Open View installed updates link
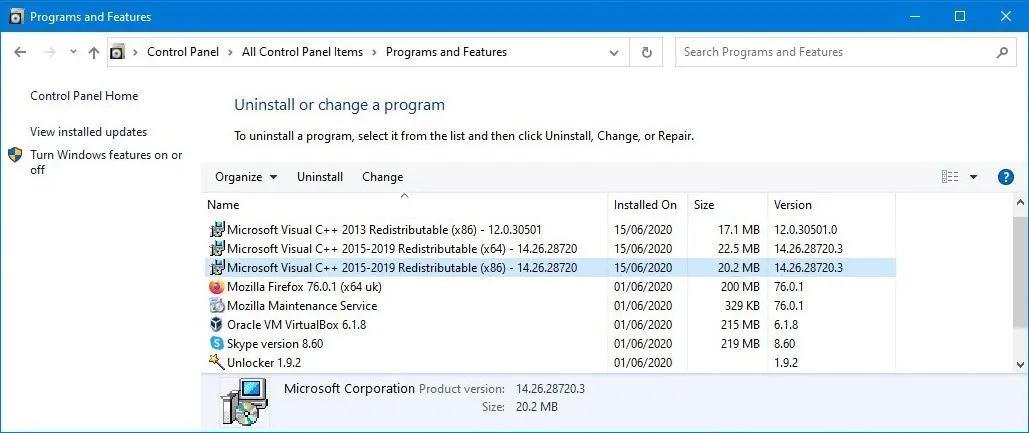The image size is (1029, 433). coord(89,132)
